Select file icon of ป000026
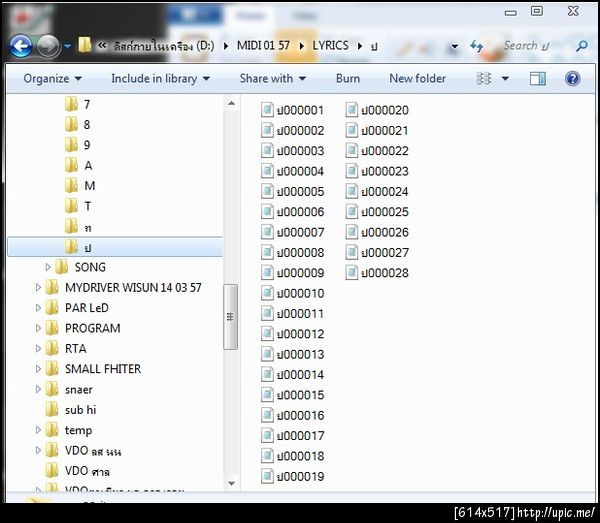The width and height of the screenshot is (600, 523). [352, 232]
